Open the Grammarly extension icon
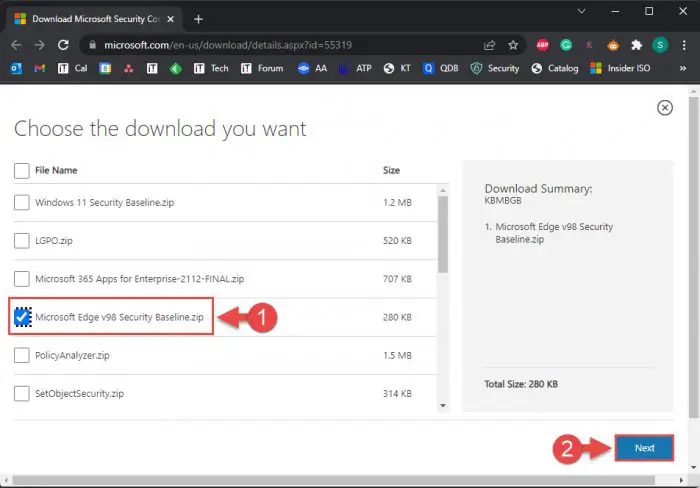Screen dimensions: 700x488 [x=566, y=45]
